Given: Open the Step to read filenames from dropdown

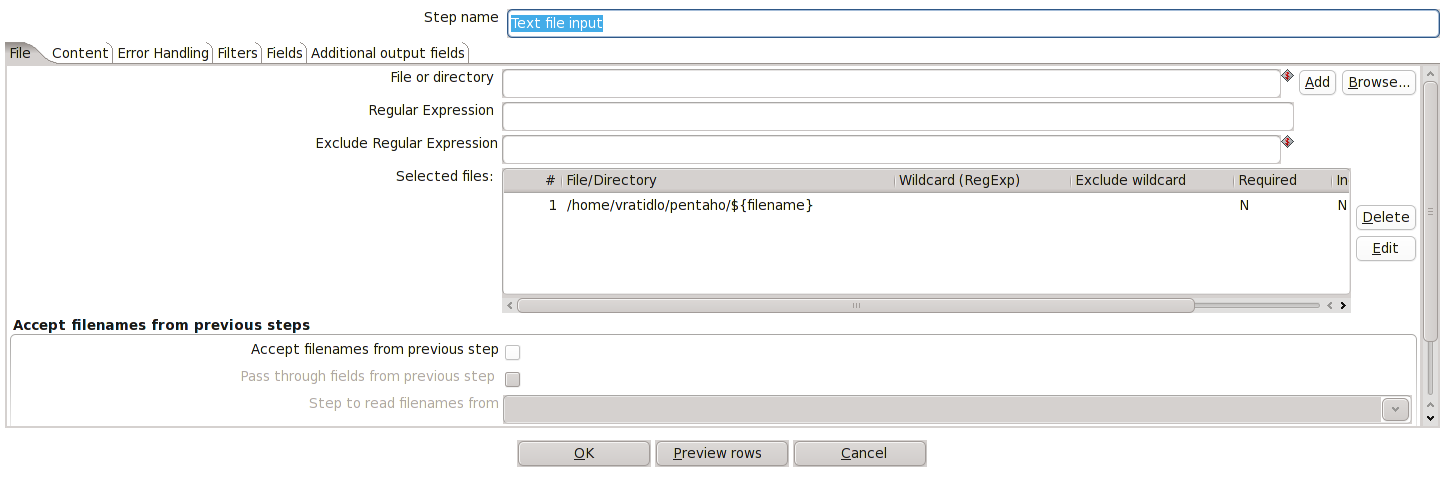Looking at the screenshot, I should pyautogui.click(x=1395, y=409).
